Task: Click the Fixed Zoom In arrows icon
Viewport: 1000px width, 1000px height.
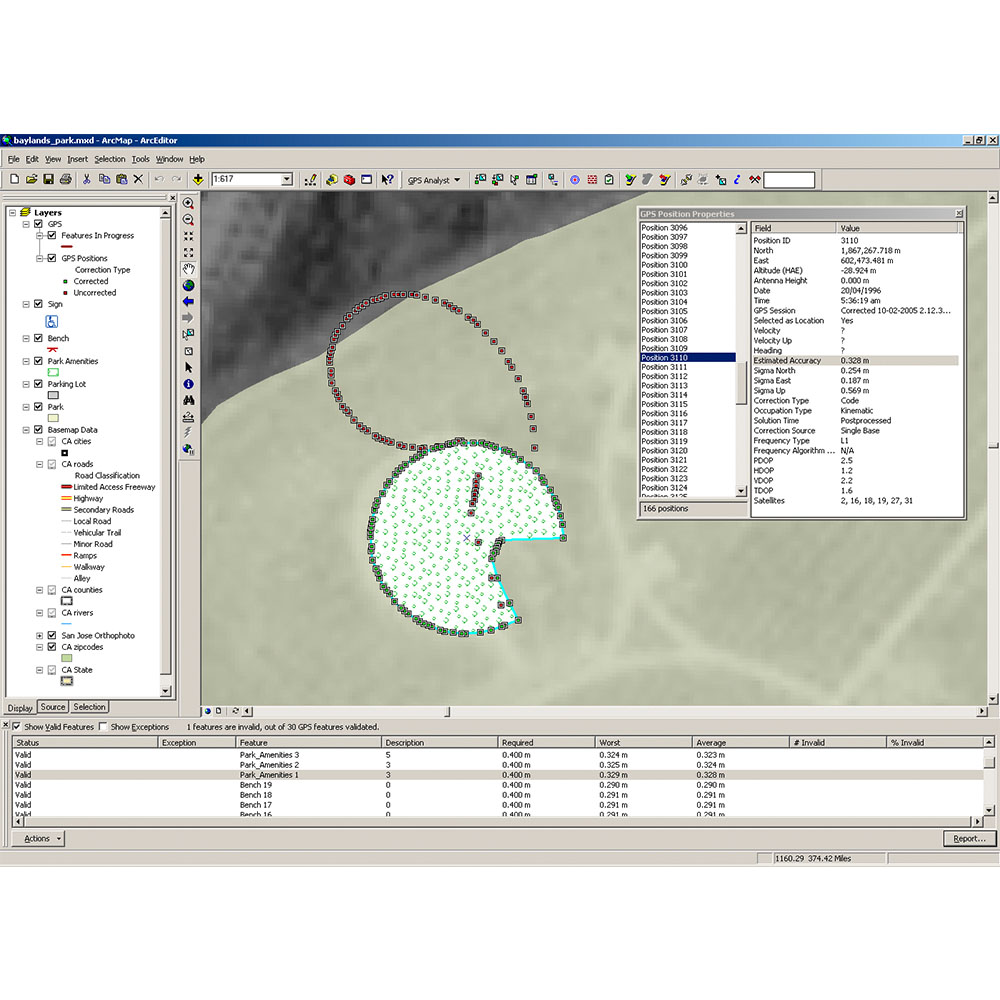Action: pos(188,236)
